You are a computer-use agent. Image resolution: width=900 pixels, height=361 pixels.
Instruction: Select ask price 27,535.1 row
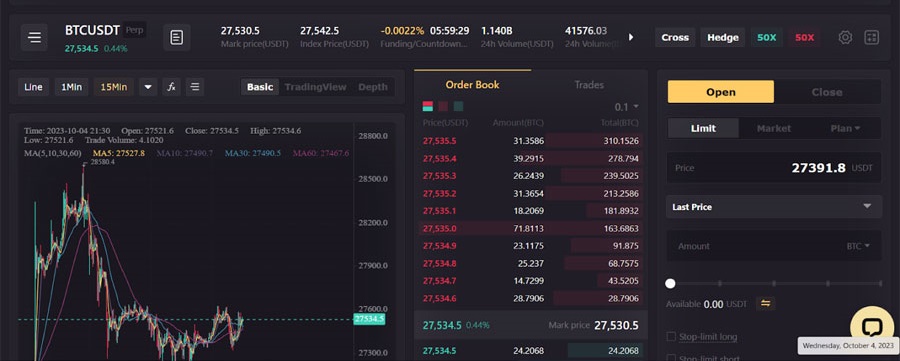click(x=531, y=211)
